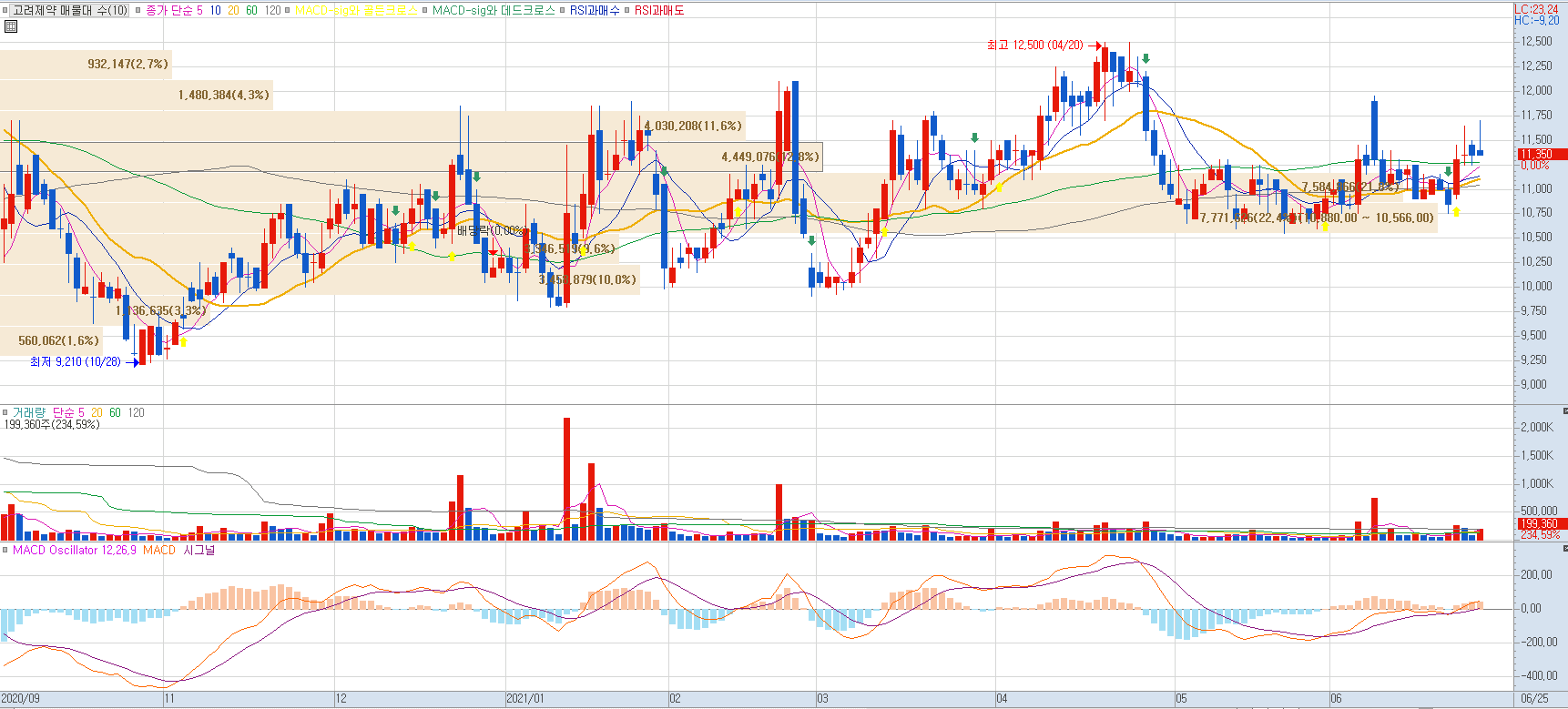
Task: Click the 12,500 price axis label
Action: click(1536, 42)
